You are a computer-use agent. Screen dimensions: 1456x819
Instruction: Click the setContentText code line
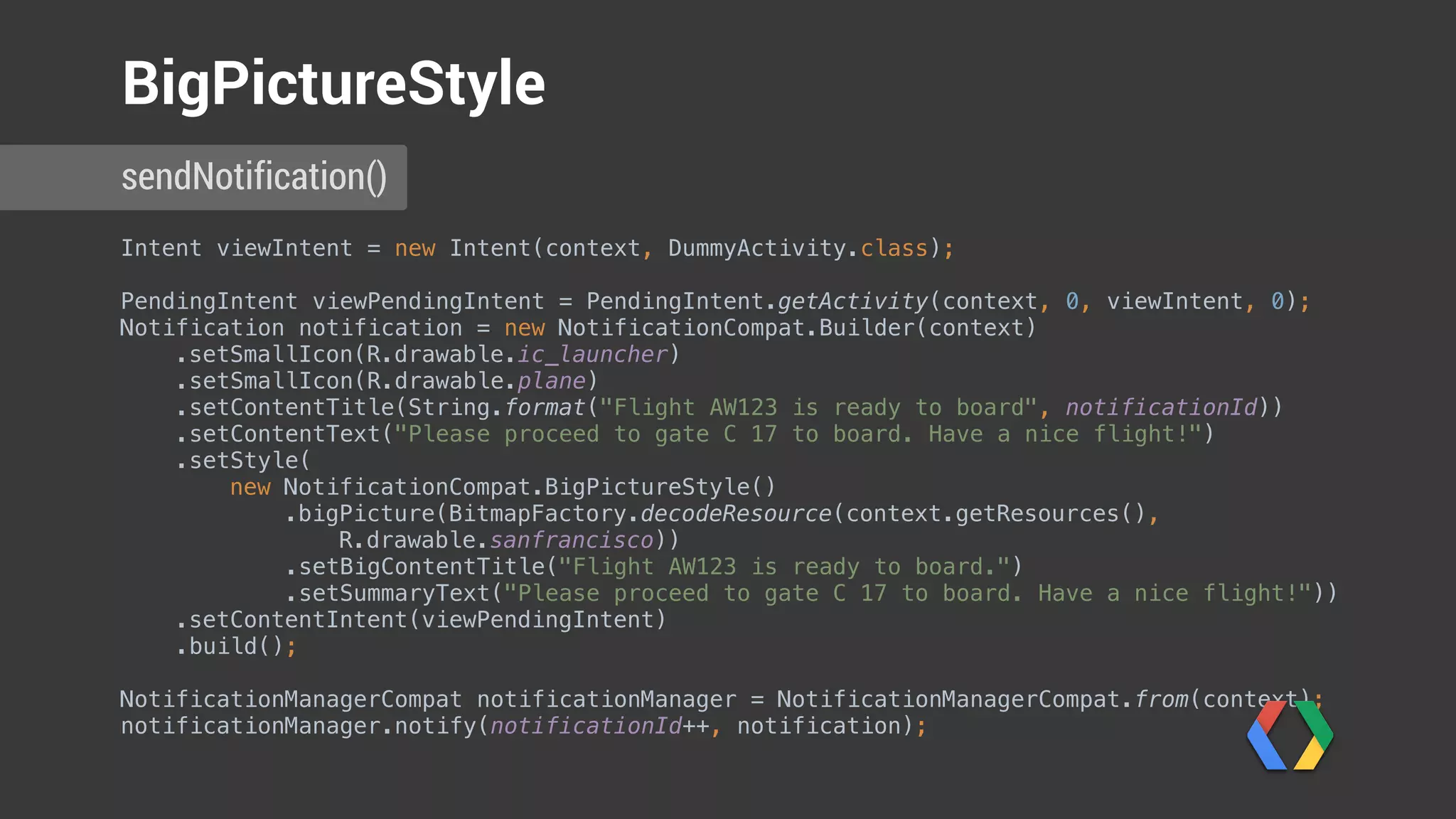(x=695, y=434)
